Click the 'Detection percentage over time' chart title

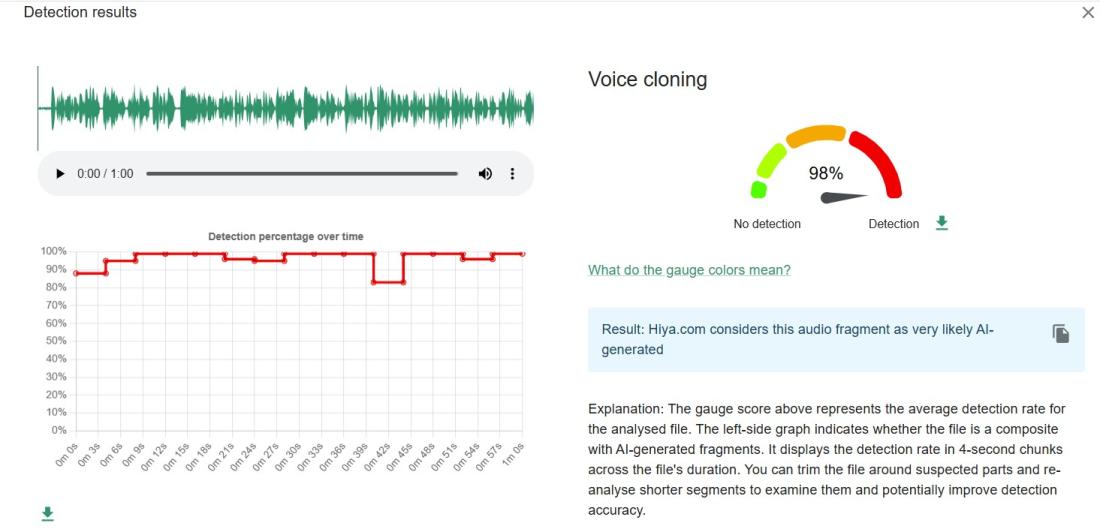coord(285,237)
